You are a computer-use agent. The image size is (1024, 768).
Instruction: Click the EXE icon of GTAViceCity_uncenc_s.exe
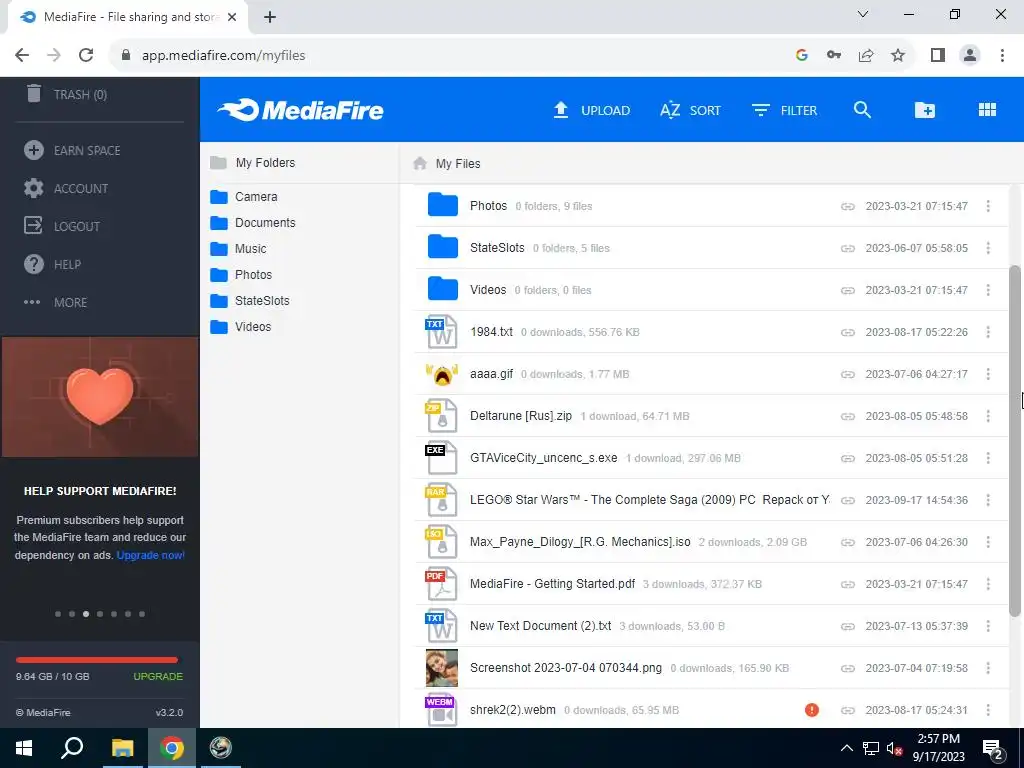(x=441, y=458)
